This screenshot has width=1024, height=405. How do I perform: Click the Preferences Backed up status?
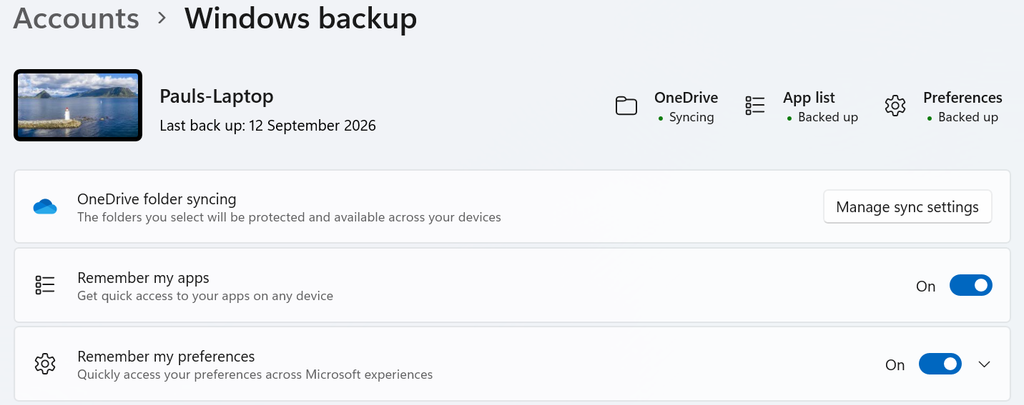(x=963, y=118)
